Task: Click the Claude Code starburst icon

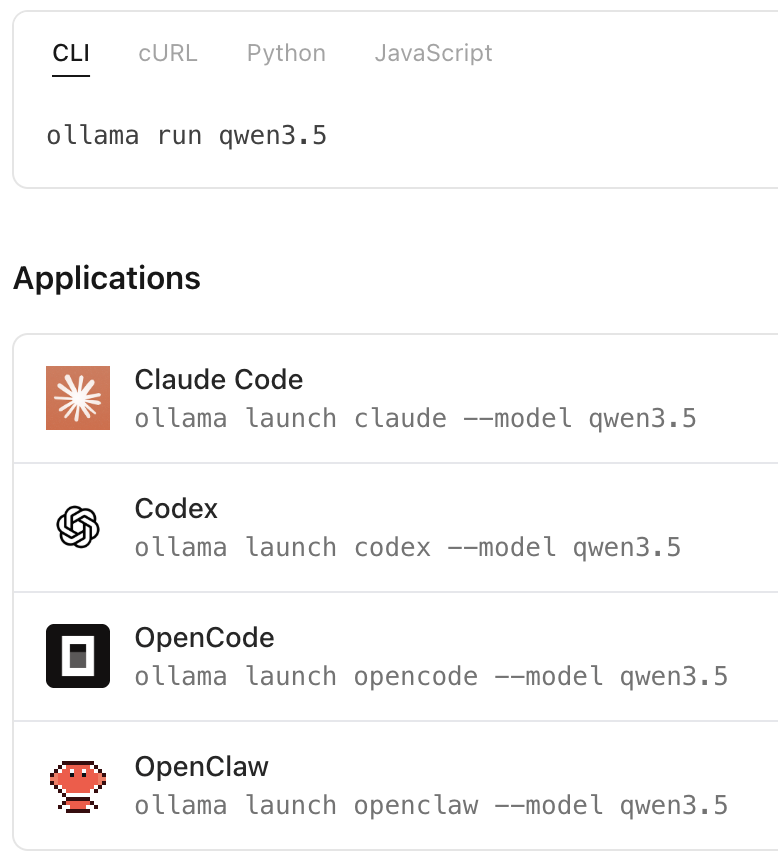Action: [x=78, y=398]
